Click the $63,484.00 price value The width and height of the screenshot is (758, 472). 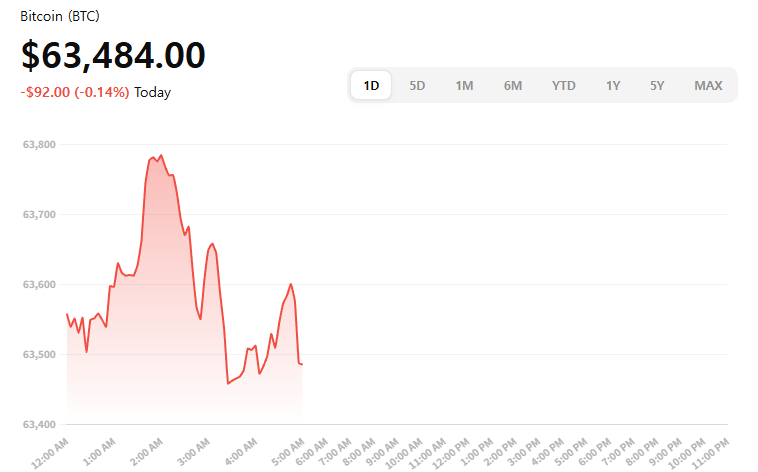click(x=113, y=55)
